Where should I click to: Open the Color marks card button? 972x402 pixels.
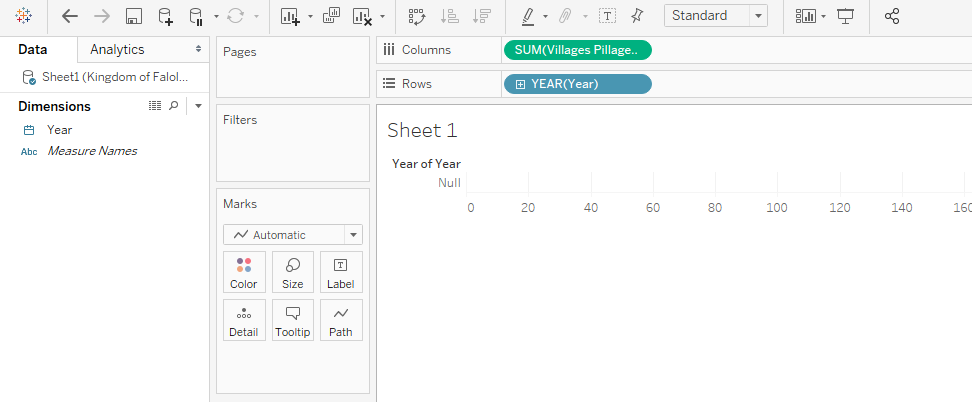point(244,272)
